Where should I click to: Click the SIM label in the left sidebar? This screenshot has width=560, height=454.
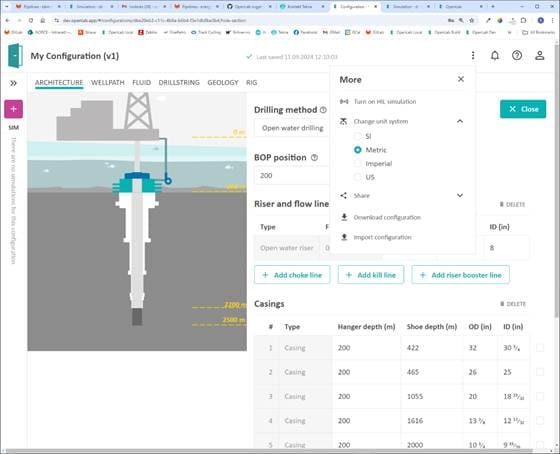(14, 127)
